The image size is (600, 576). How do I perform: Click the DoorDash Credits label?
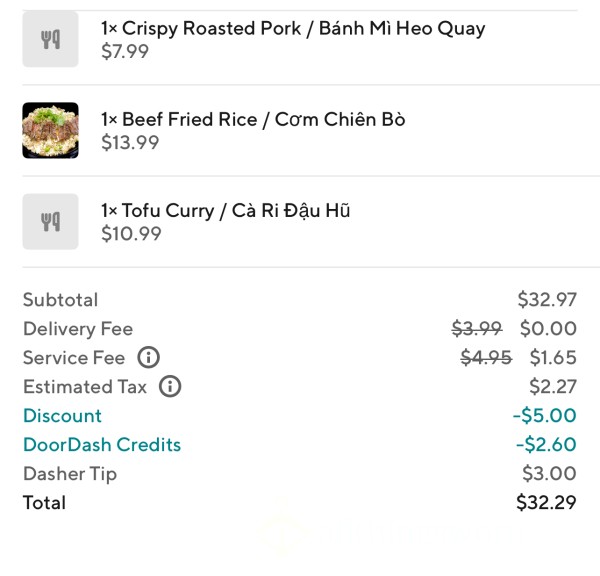[x=102, y=445]
